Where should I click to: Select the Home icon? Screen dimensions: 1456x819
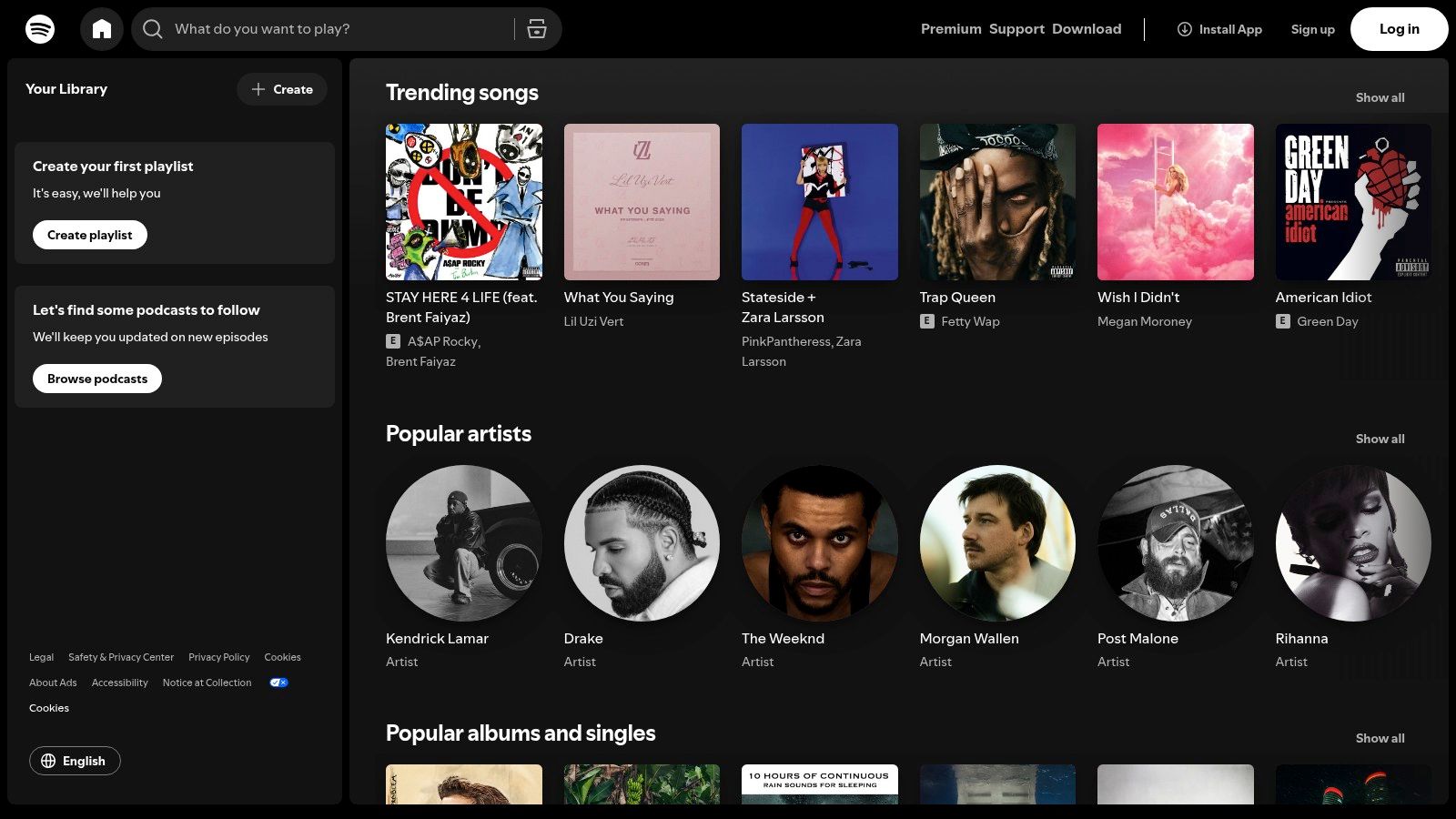[102, 28]
